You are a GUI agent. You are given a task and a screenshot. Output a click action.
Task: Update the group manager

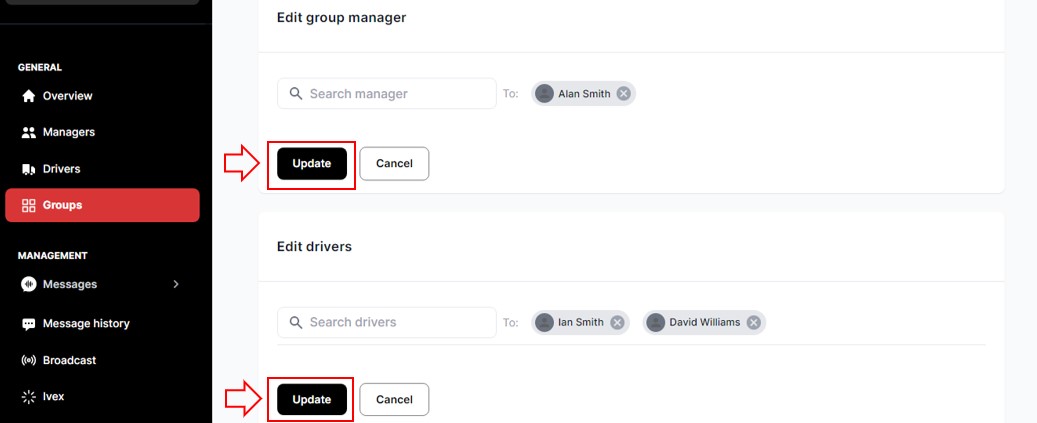click(311, 164)
